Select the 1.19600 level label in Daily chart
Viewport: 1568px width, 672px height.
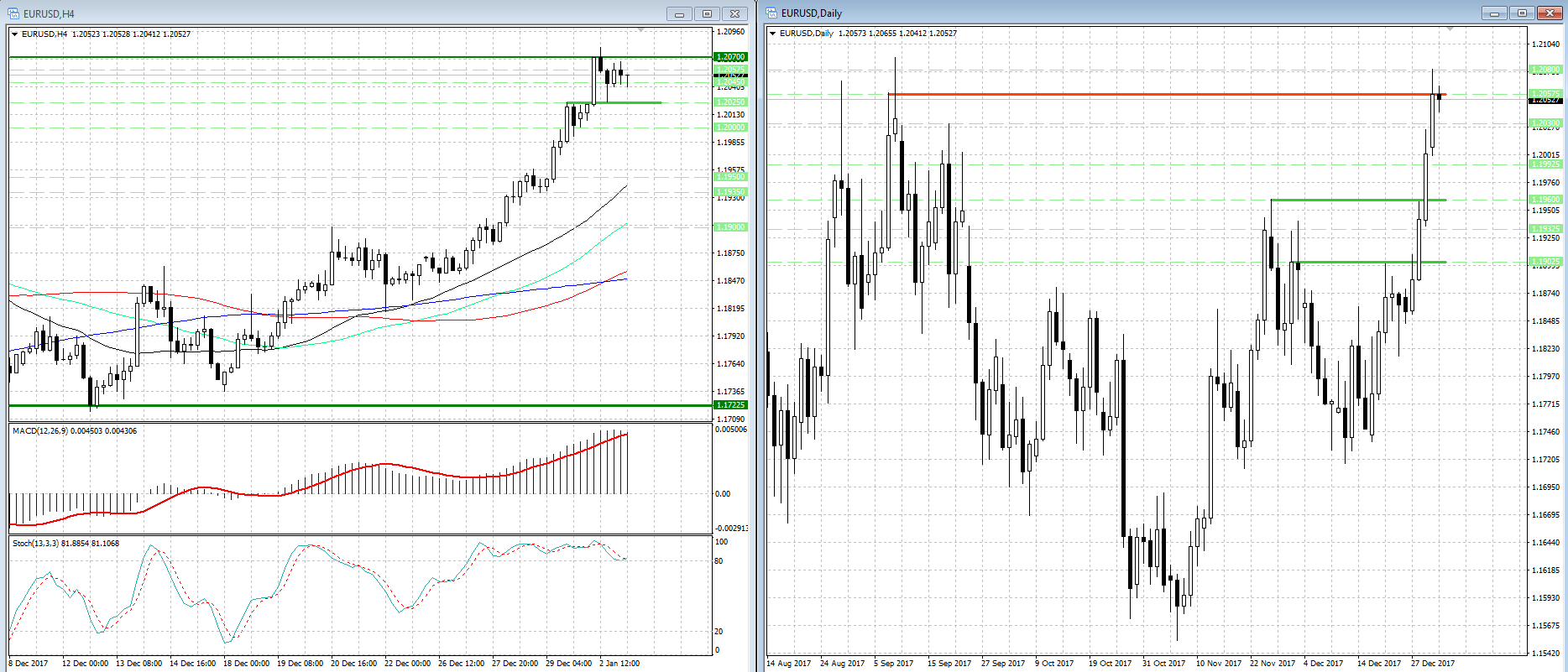(1545, 200)
